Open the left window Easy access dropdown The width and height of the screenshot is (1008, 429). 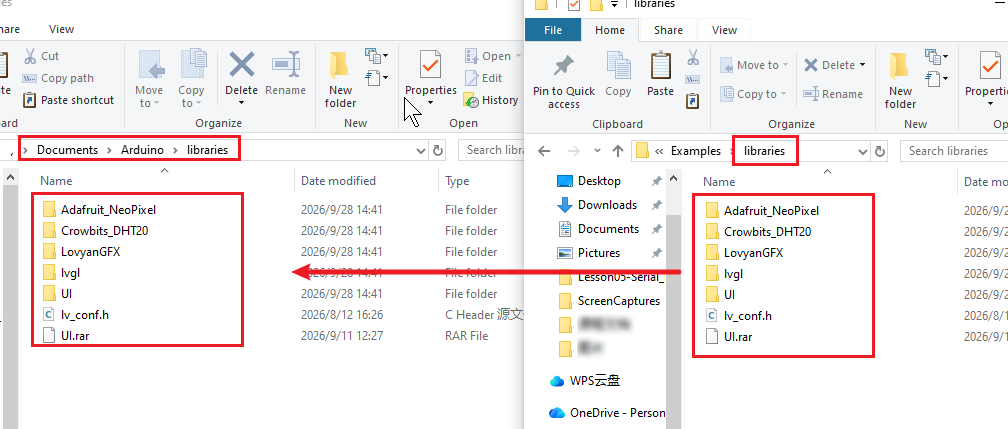377,78
